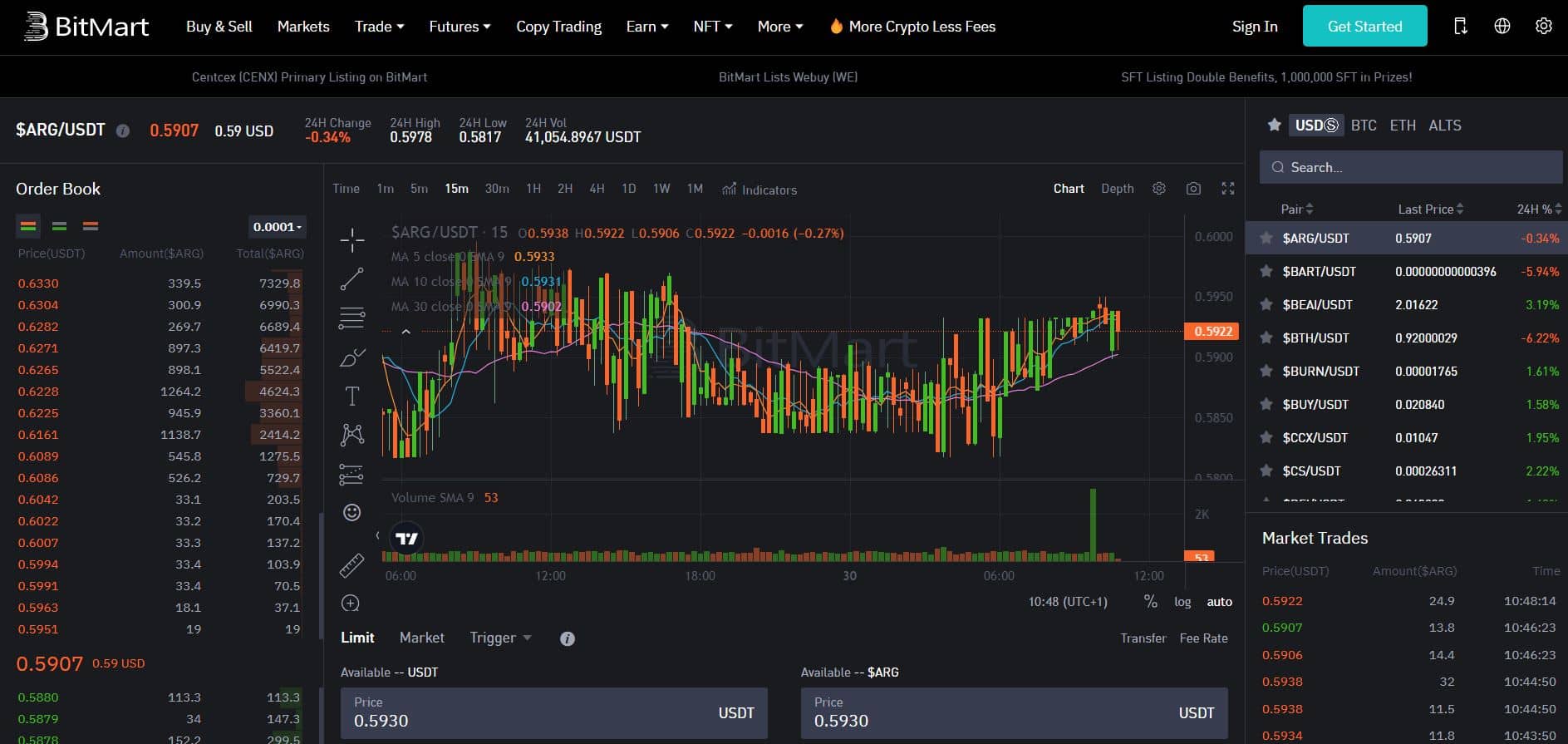
Task: Open the Copy Trading page
Action: coord(558,27)
